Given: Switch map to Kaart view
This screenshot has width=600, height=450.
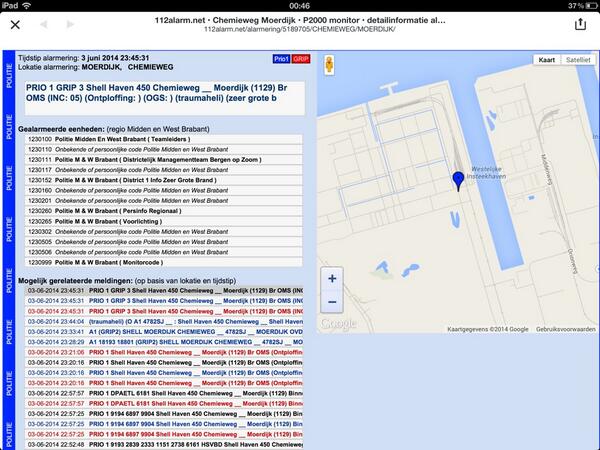Looking at the screenshot, I should pos(546,60).
